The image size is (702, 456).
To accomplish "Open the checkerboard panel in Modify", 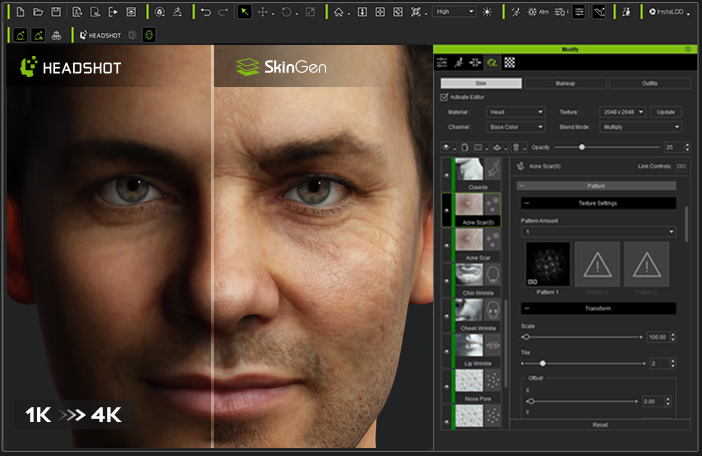I will (x=509, y=62).
